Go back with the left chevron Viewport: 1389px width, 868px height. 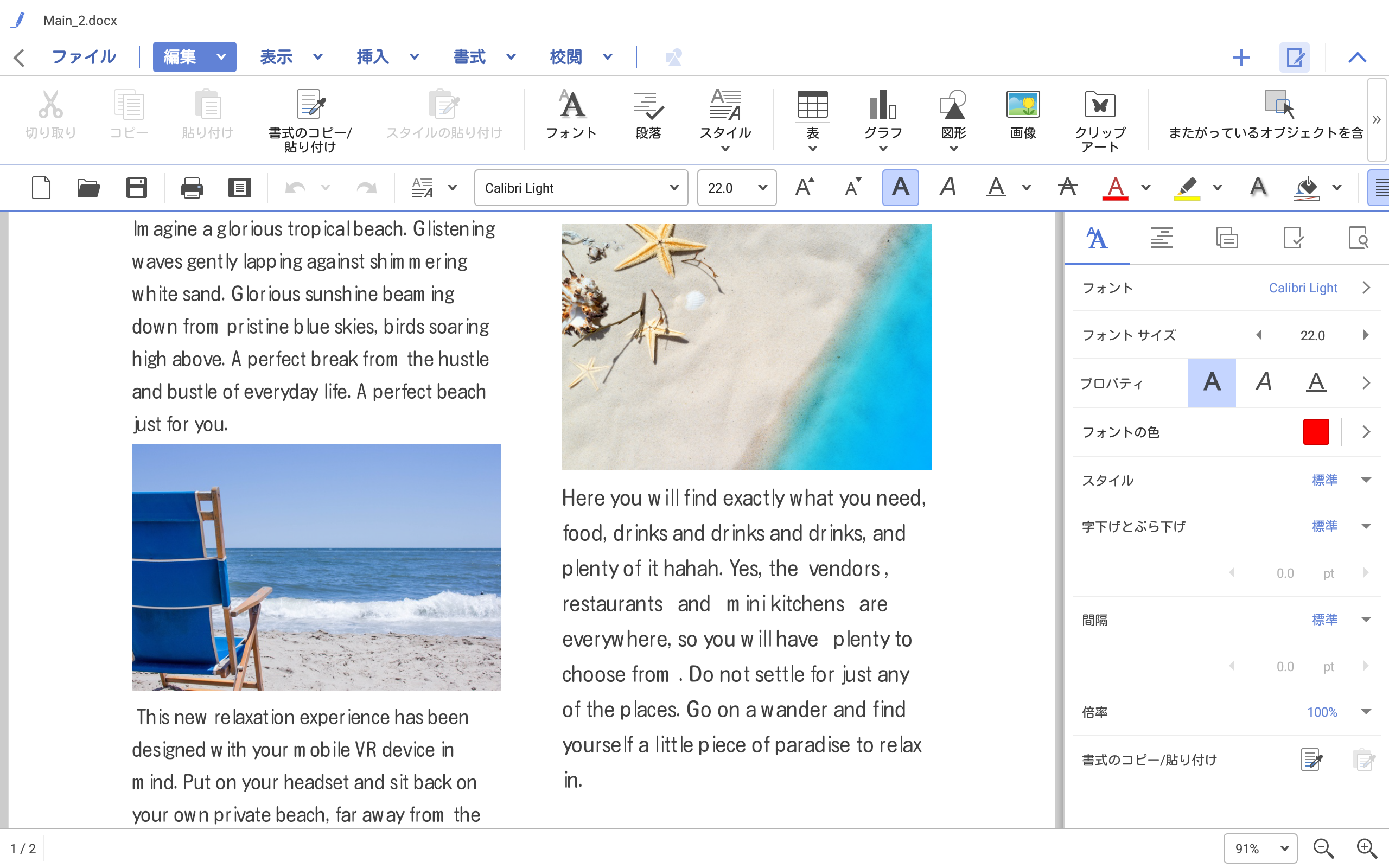[20, 57]
